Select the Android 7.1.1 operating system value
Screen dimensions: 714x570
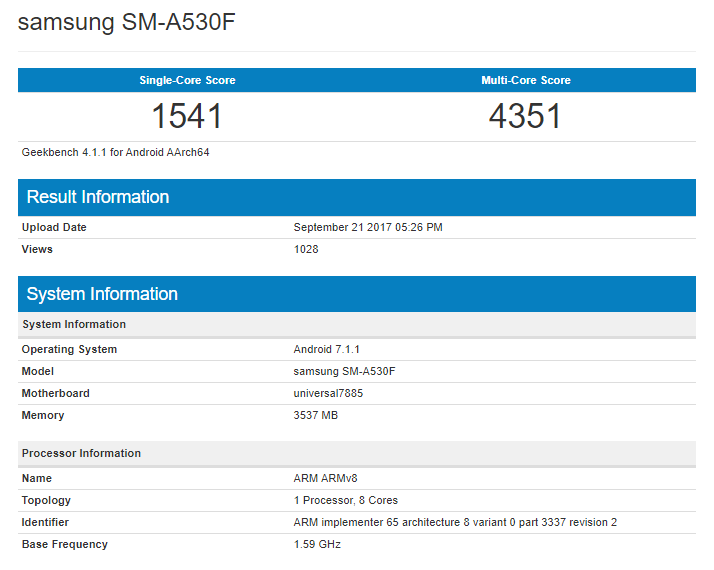click(327, 349)
